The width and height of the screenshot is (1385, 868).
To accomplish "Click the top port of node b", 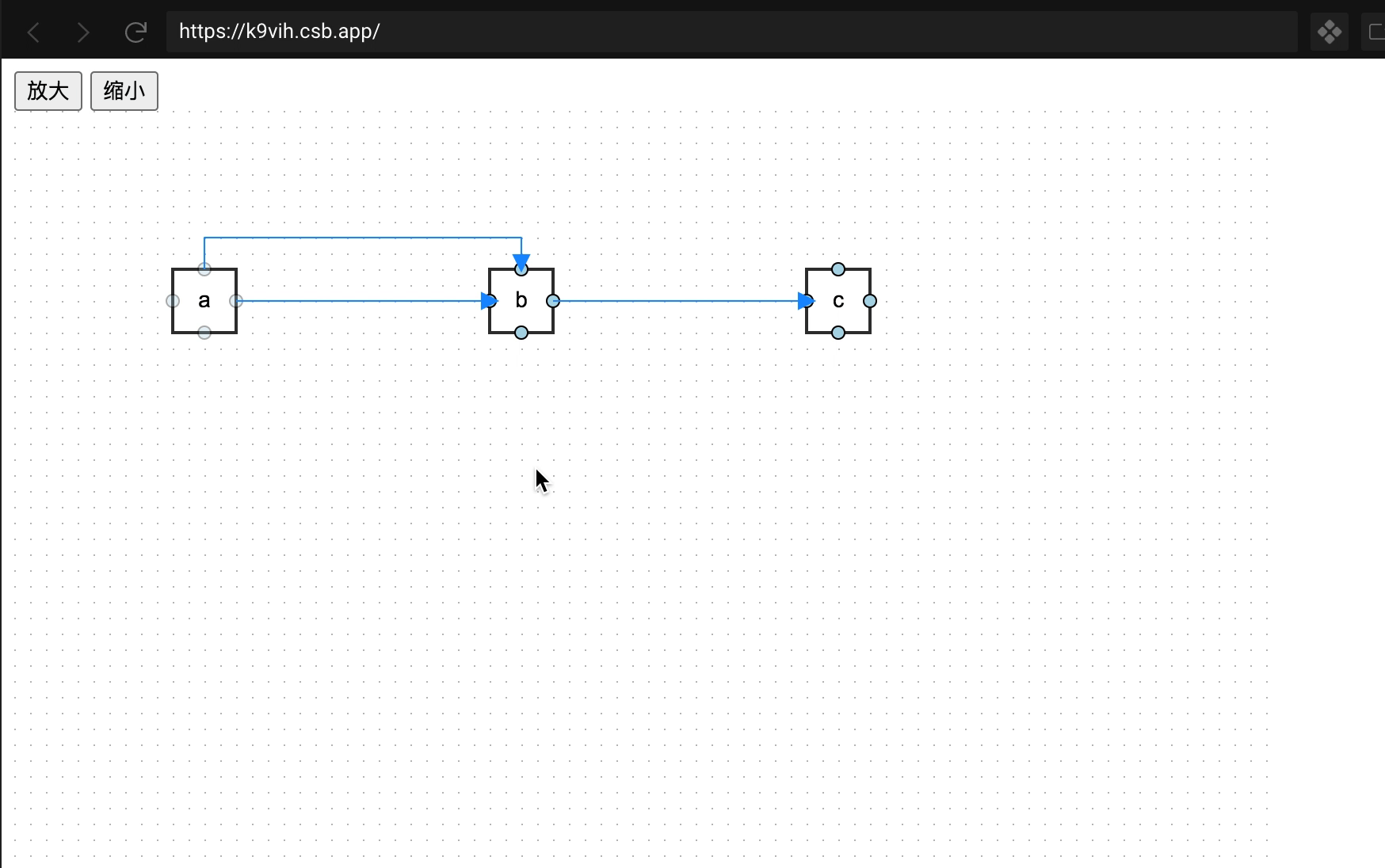I will point(521,269).
